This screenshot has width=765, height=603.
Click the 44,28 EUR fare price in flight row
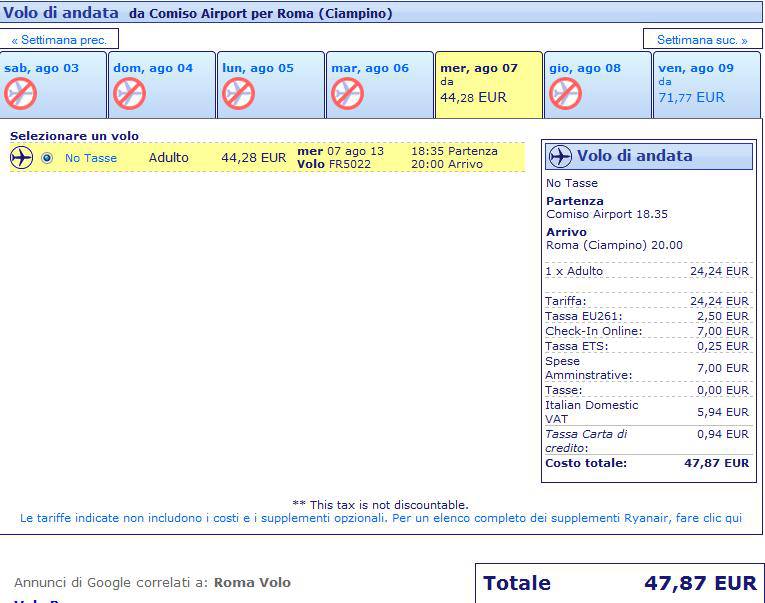[x=254, y=158]
